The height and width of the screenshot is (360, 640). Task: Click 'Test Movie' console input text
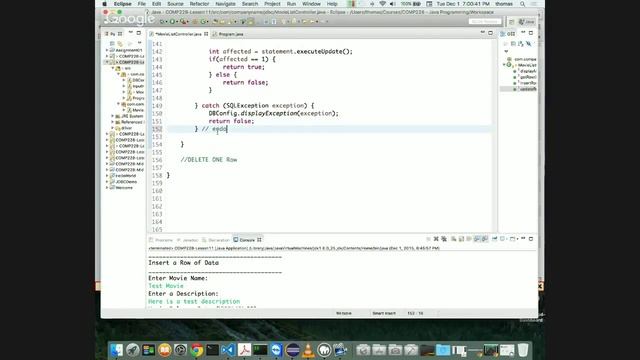(x=166, y=286)
